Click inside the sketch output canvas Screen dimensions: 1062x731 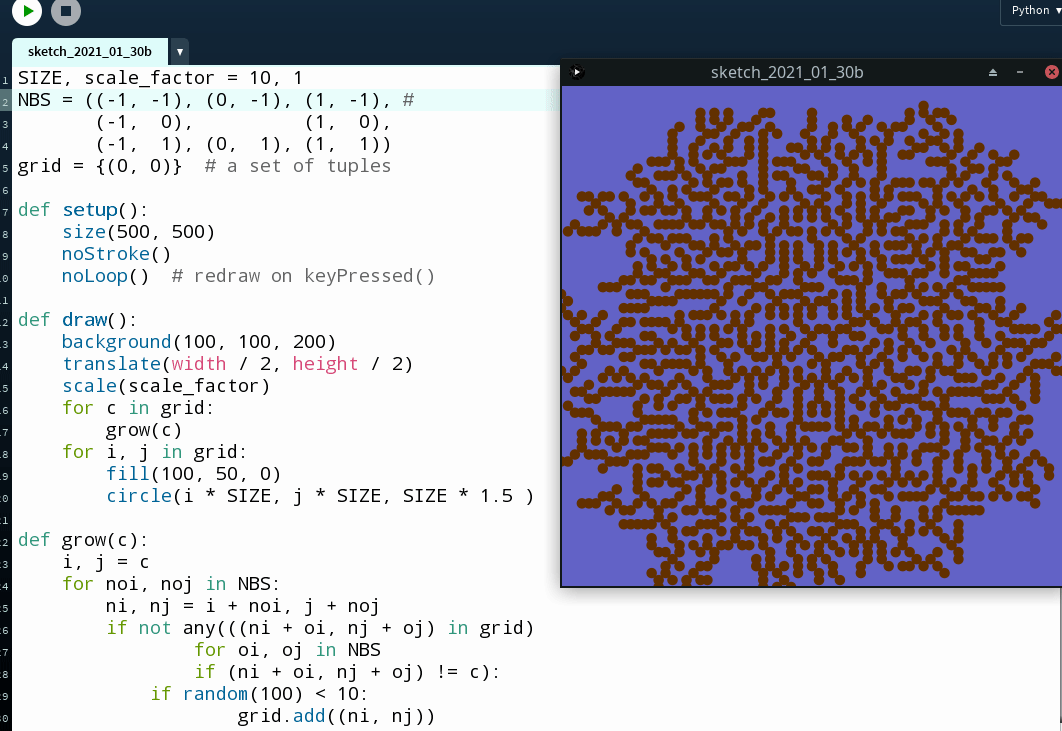click(811, 336)
